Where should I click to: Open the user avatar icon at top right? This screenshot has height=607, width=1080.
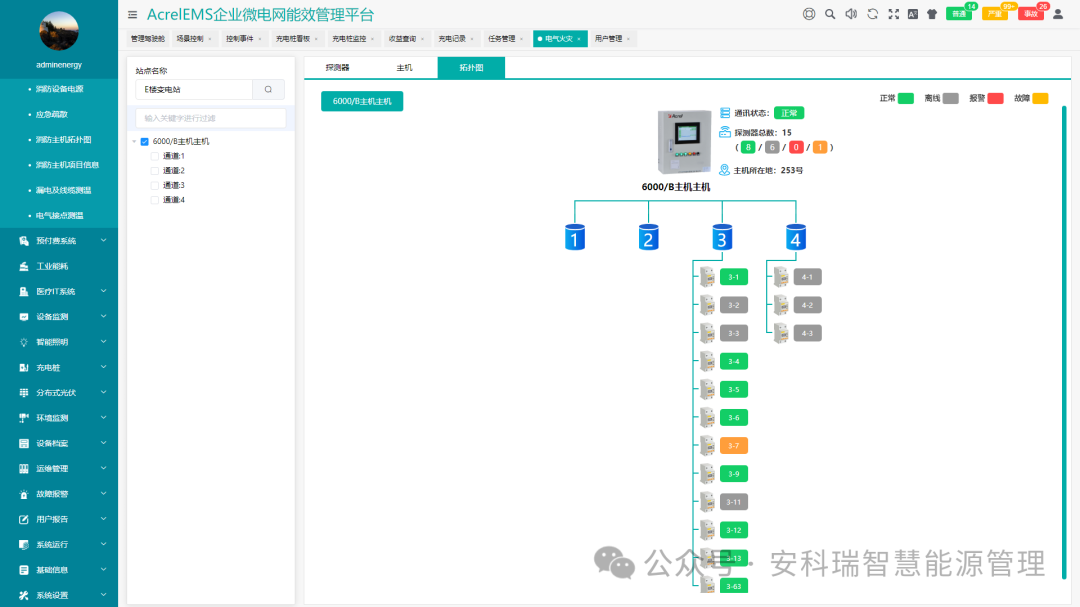tap(1057, 14)
